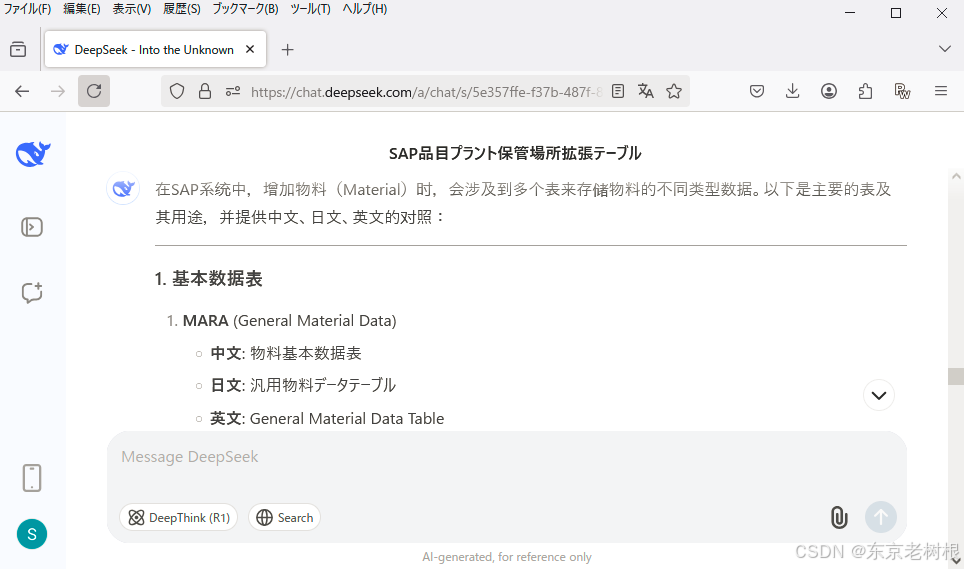Translate this page via the translate icon
Image resolution: width=964 pixels, height=569 pixels.
tap(646, 92)
